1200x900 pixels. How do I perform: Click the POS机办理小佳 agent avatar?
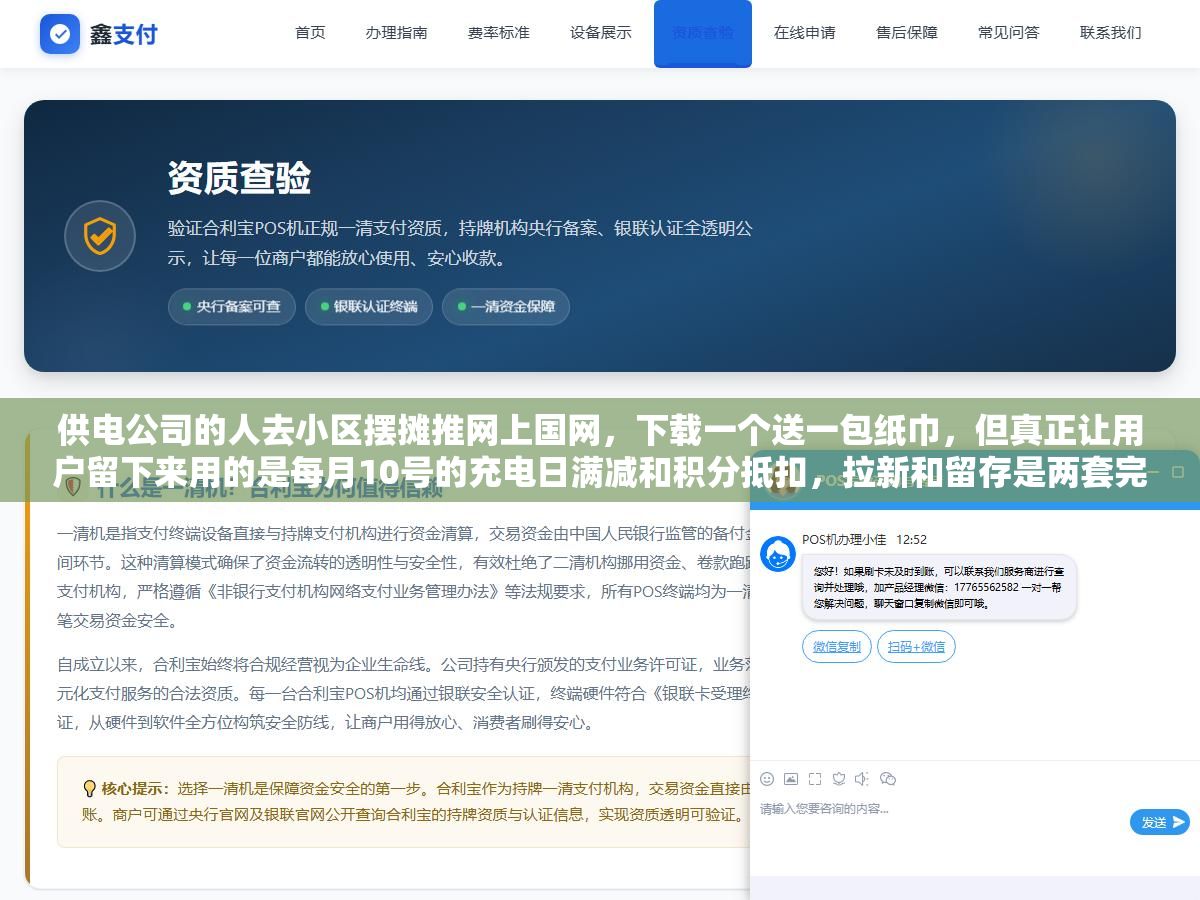pyautogui.click(x=778, y=554)
